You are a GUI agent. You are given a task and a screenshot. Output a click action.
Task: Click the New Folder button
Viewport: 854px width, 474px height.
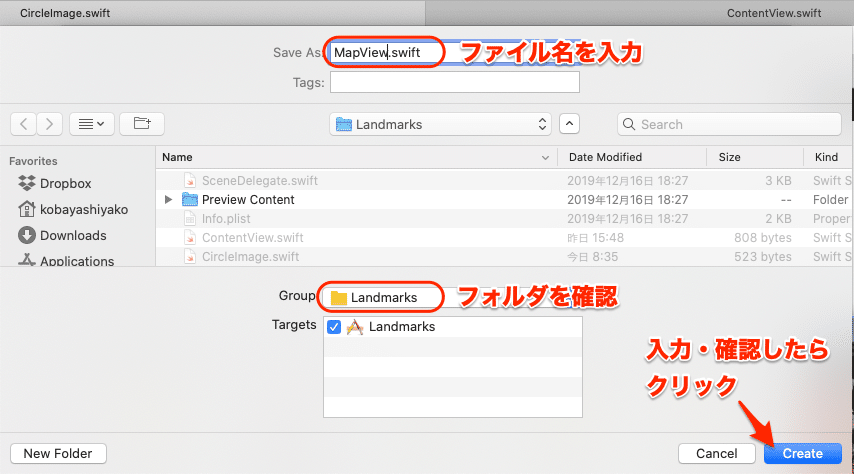click(58, 453)
